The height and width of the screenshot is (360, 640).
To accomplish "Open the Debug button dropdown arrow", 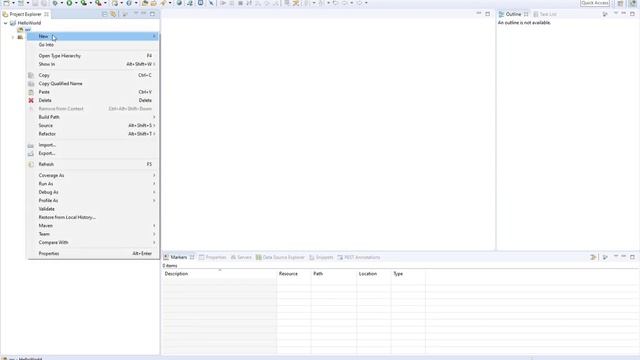I will coord(61,3).
